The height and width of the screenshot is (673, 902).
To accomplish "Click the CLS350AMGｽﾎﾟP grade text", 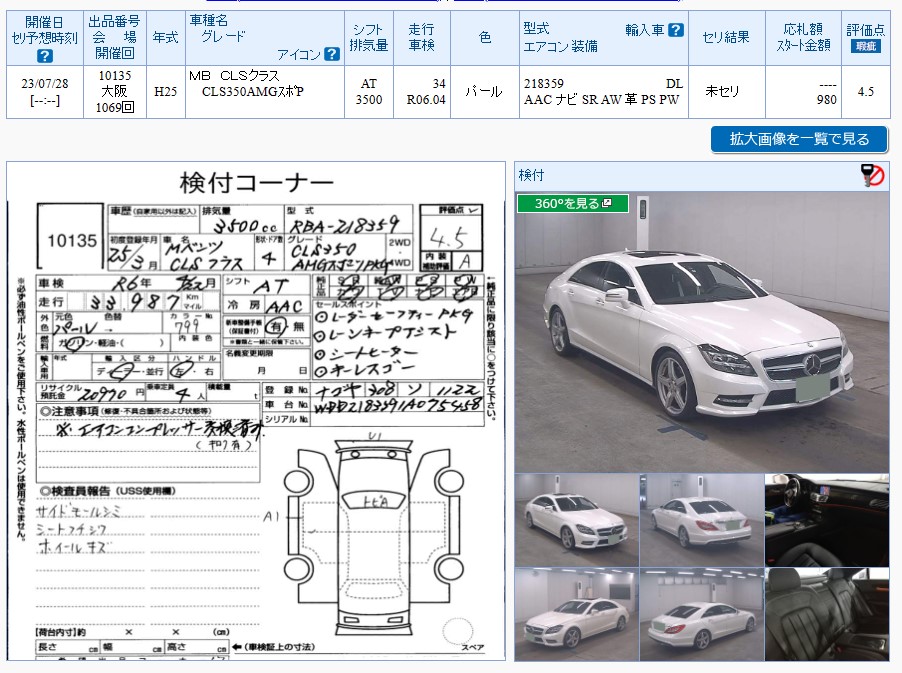I will click(253, 92).
